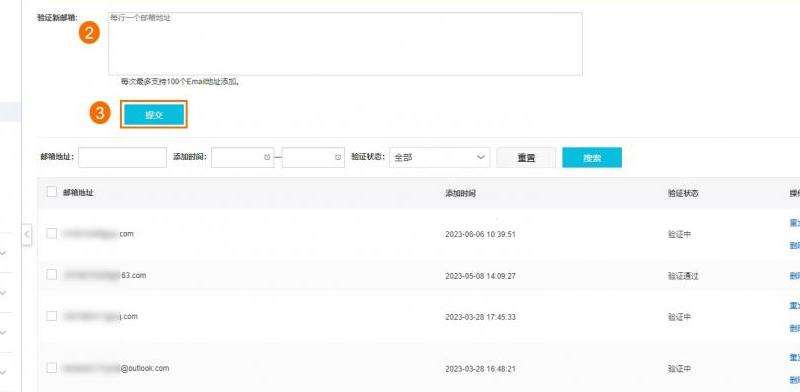Focus the 验证新邮箱 multi-line text area
Screen dimensions: 800x392
click(345, 44)
